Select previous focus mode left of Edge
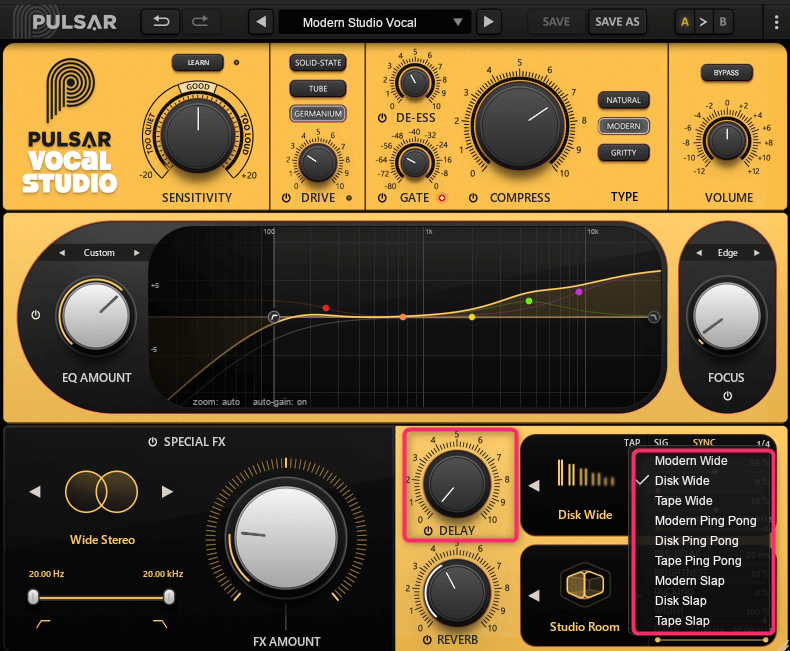The width and height of the screenshot is (790, 651). pos(699,253)
